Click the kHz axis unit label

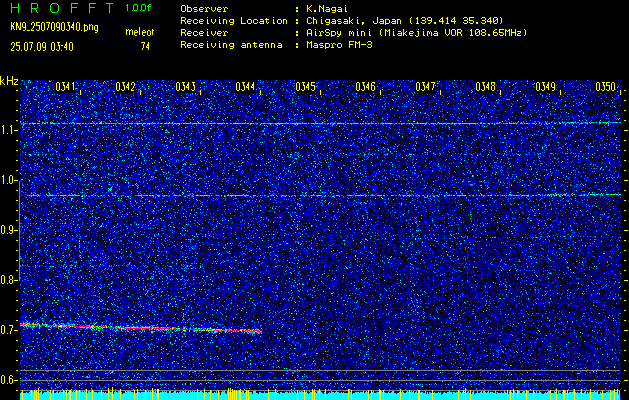pyautogui.click(x=9, y=81)
